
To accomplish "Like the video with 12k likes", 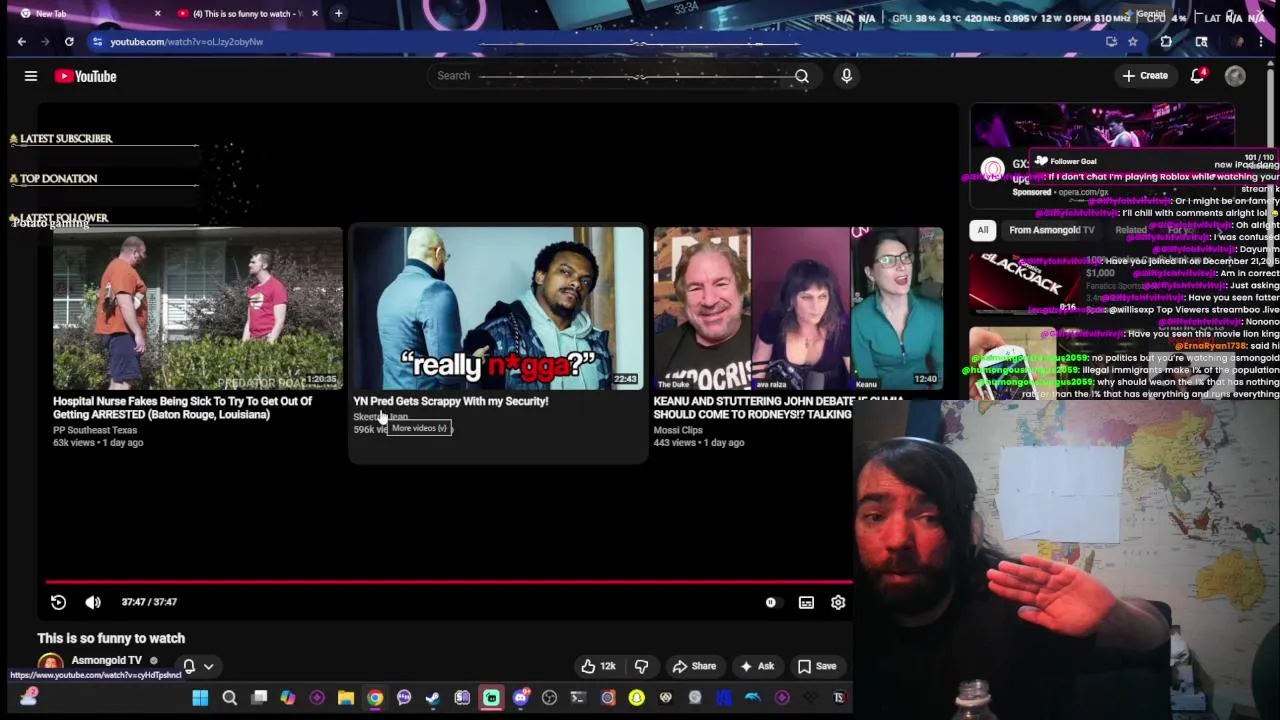I will pos(598,666).
